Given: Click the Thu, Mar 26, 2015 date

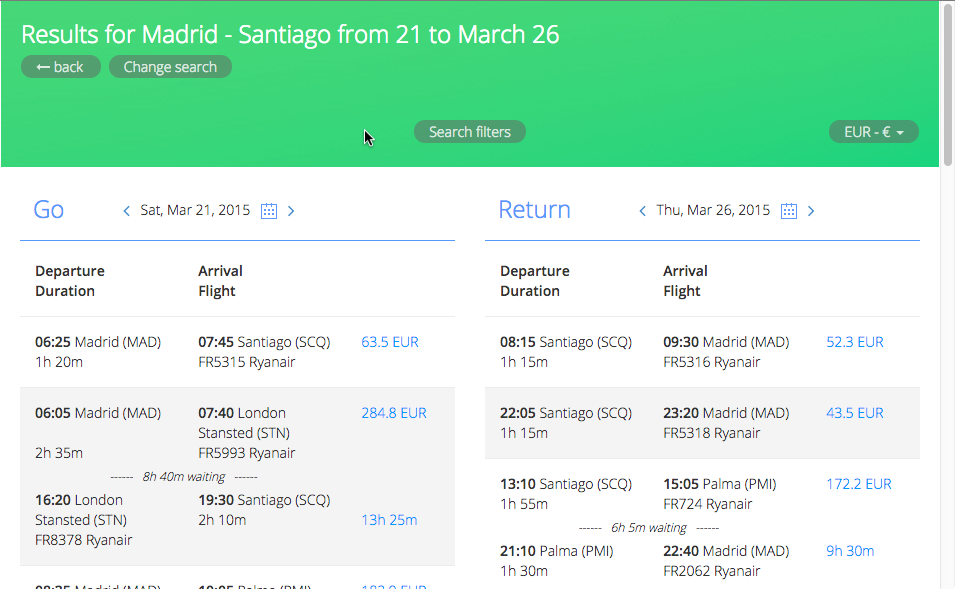Looking at the screenshot, I should click(713, 210).
